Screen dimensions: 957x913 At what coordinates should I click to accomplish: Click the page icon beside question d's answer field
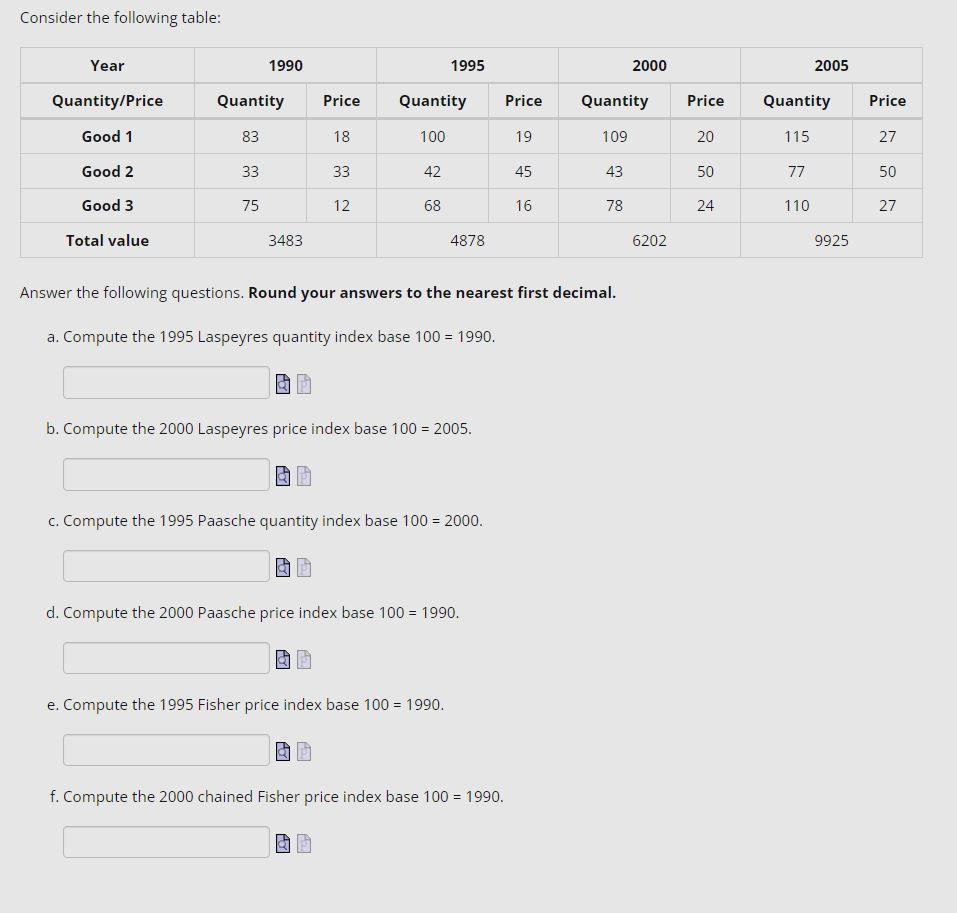(x=303, y=658)
